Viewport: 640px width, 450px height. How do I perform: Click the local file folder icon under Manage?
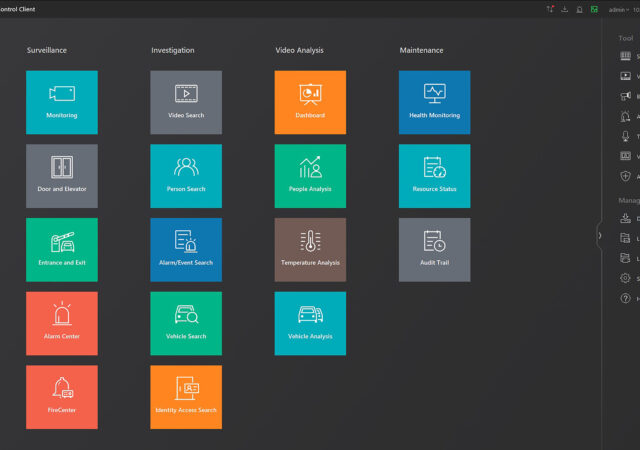(x=625, y=238)
